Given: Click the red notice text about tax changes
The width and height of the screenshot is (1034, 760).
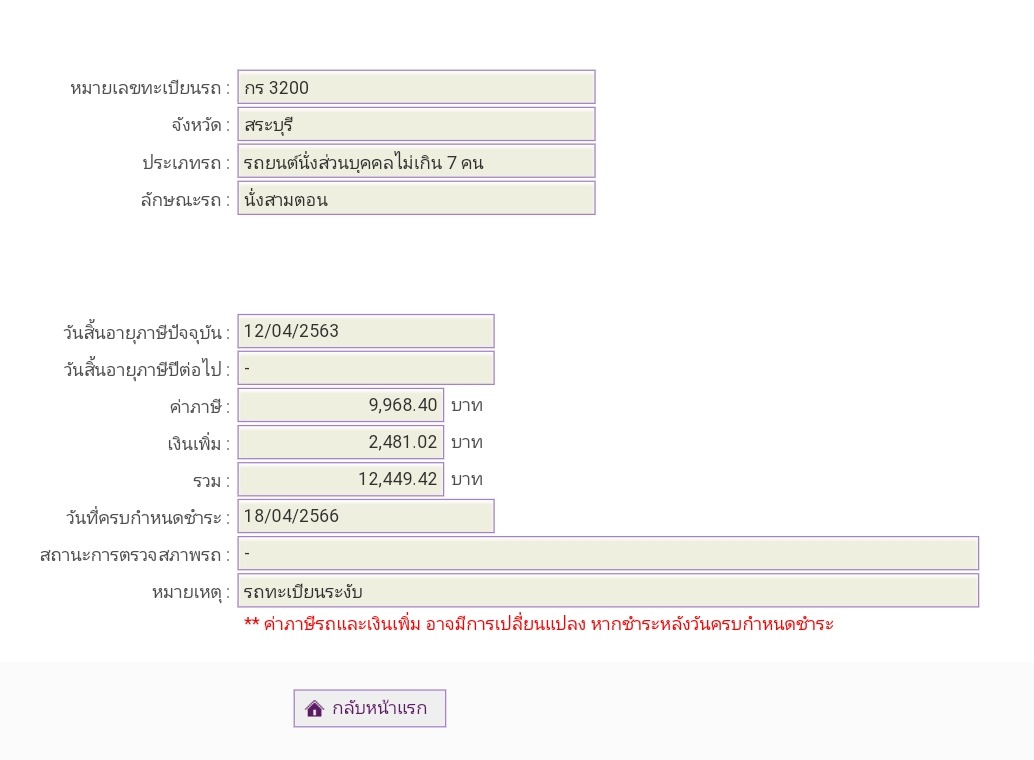Looking at the screenshot, I should tap(539, 623).
